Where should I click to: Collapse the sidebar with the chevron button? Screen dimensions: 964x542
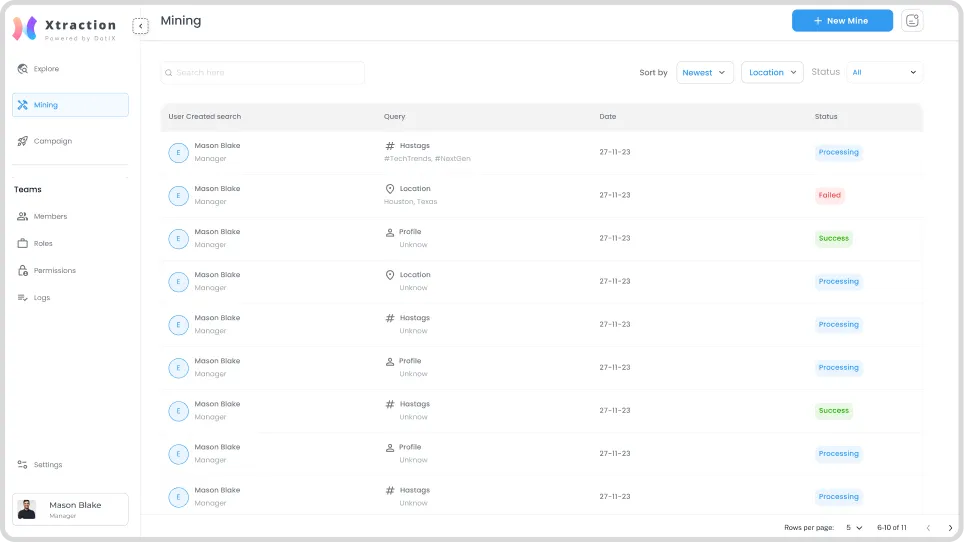click(140, 26)
